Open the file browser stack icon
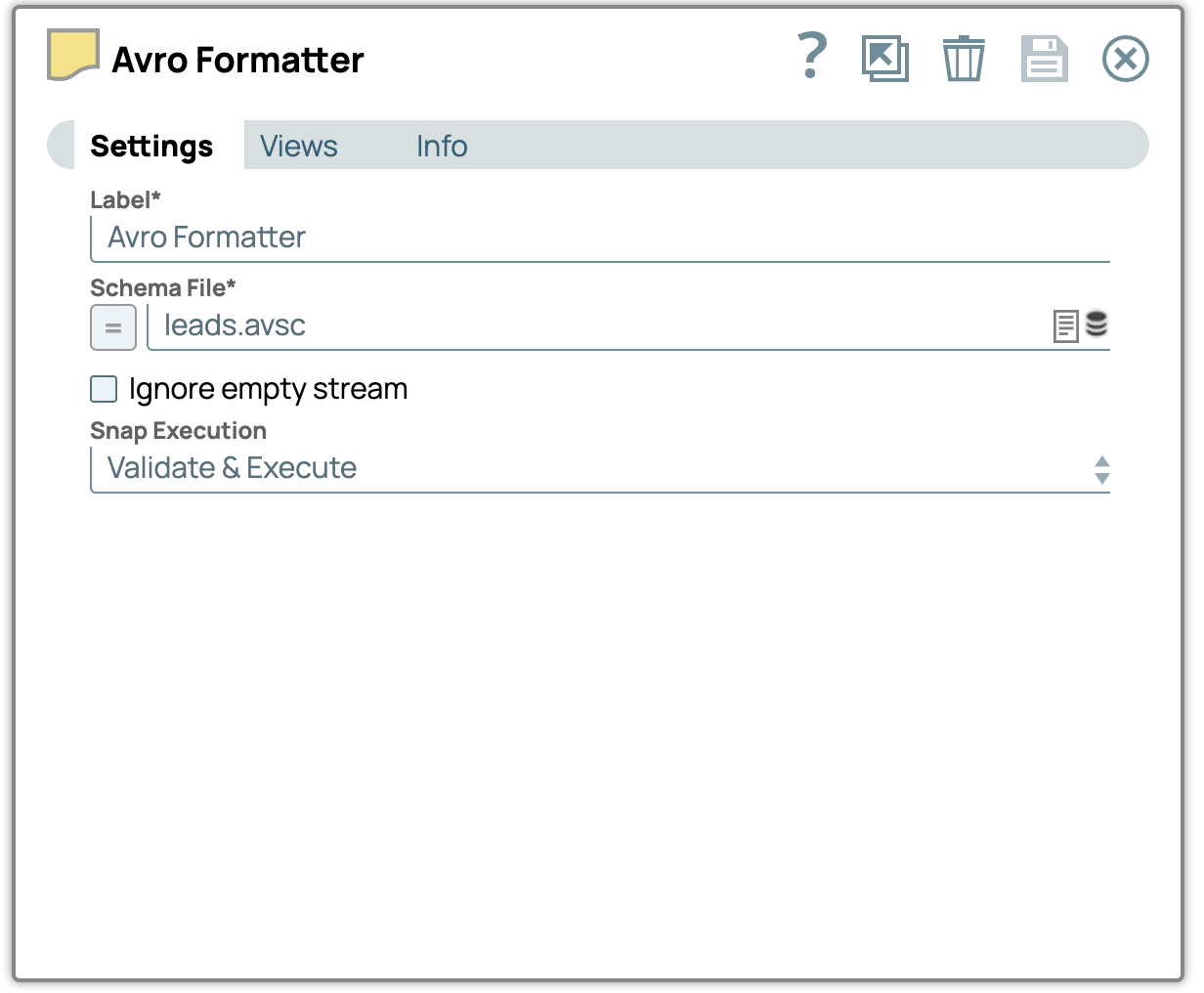Image resolution: width=1204 pixels, height=993 pixels. tap(1096, 324)
